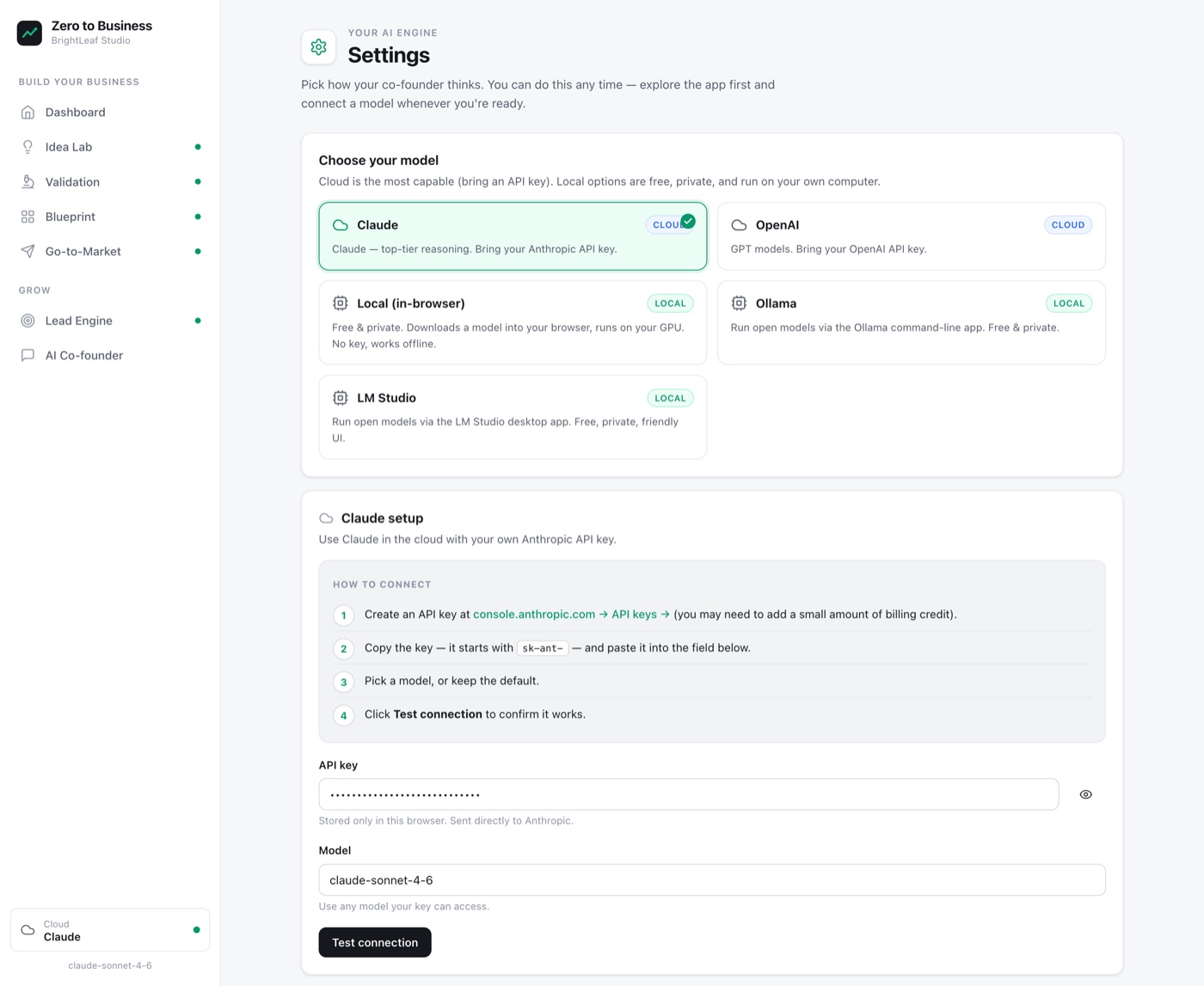Click the Test connection button
Viewport: 1204px width, 986px height.
pyautogui.click(x=375, y=942)
